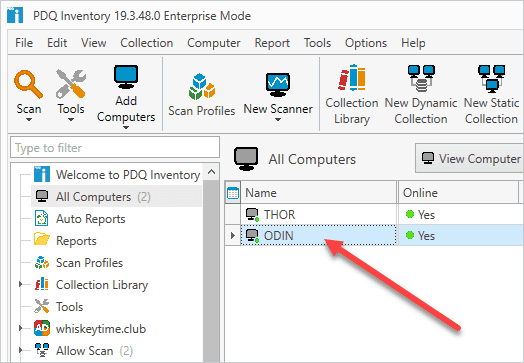
Task: Select the Allow Scan (2) label
Action: click(x=94, y=351)
